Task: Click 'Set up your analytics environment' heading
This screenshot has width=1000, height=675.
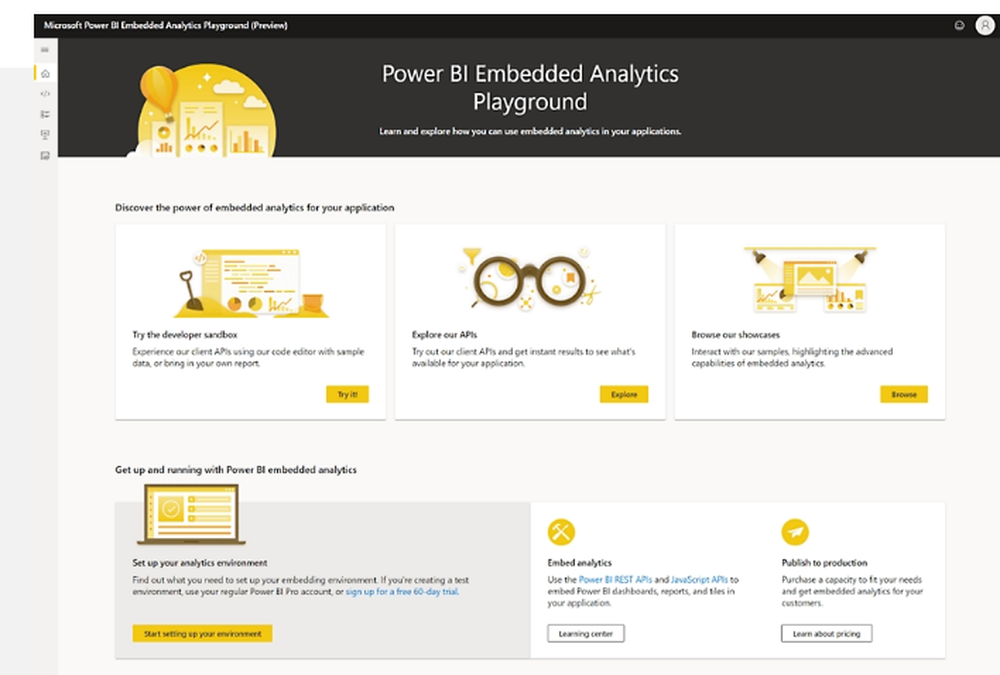Action: (x=200, y=563)
